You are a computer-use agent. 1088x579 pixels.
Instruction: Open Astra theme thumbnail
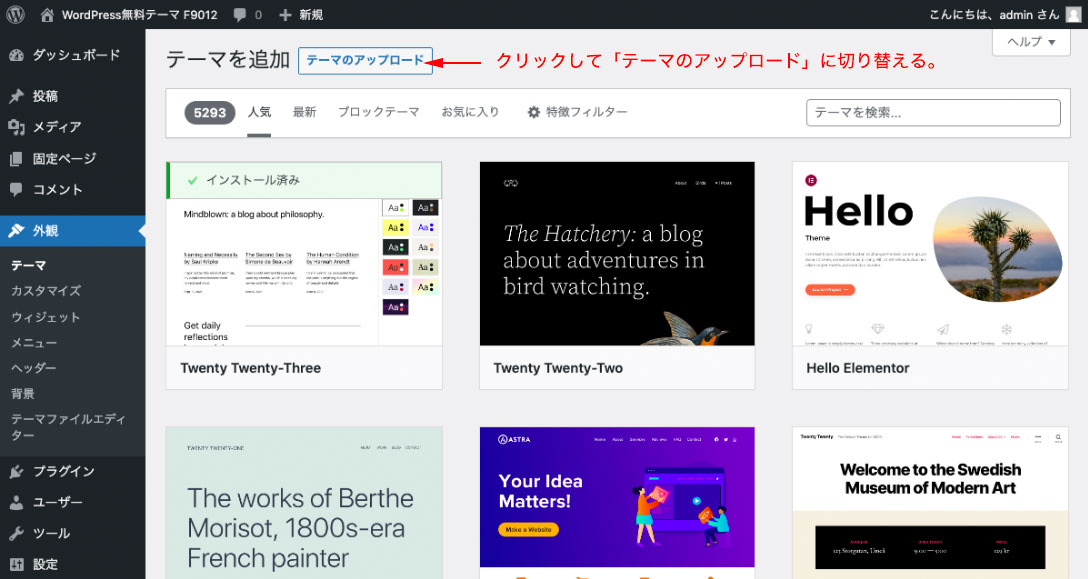[617, 503]
